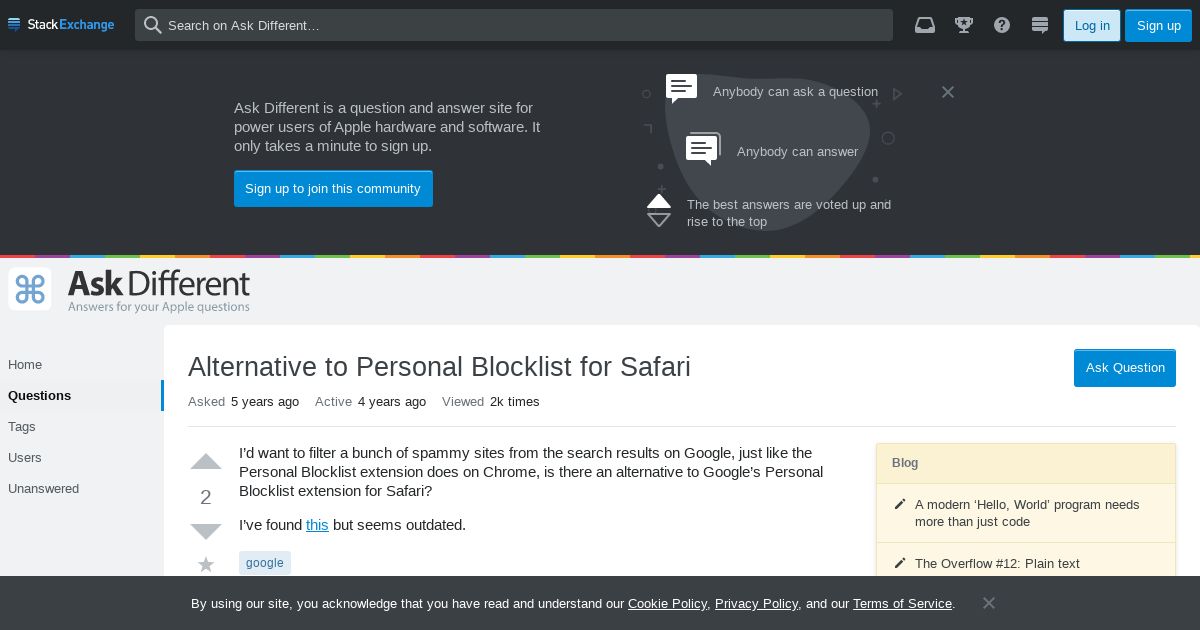
Task: Open StackExchange logo site switcher
Action: (61, 25)
